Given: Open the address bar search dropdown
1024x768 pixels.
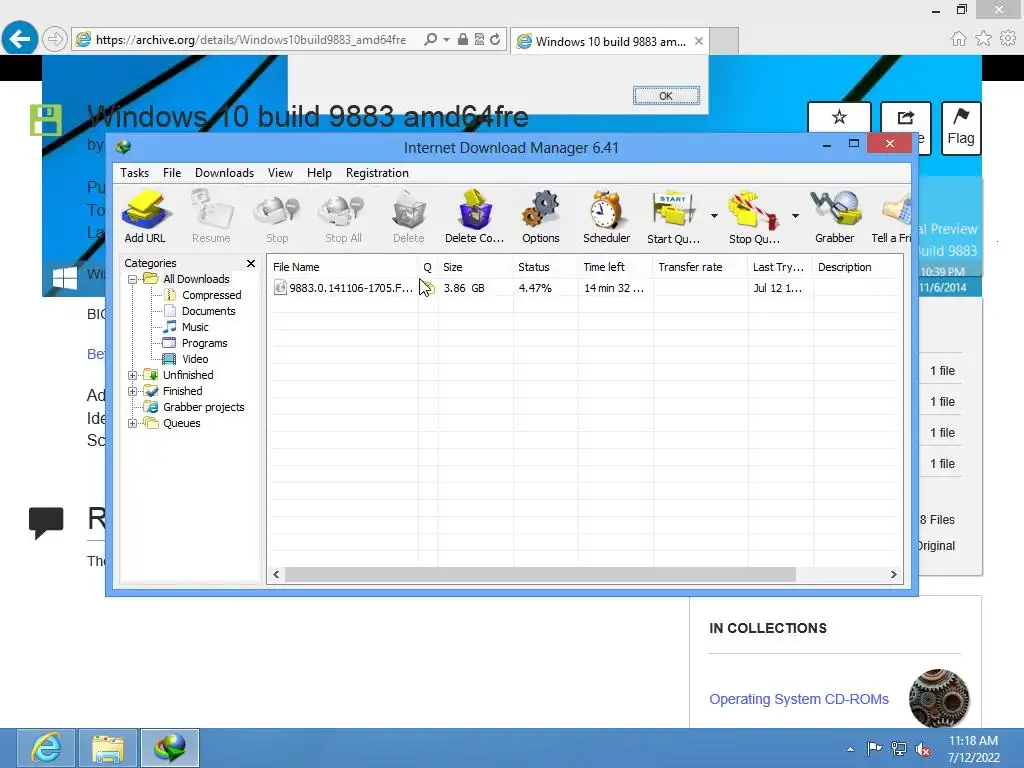Looking at the screenshot, I should click(x=447, y=40).
